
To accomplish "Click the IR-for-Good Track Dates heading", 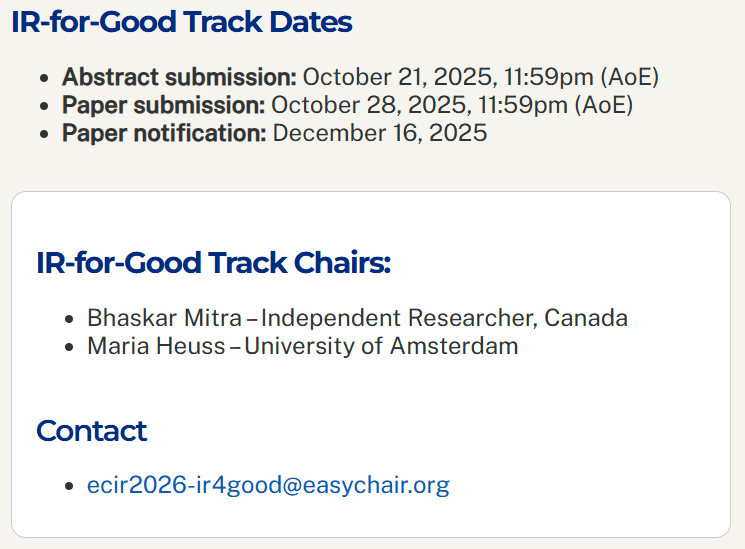I will [182, 22].
